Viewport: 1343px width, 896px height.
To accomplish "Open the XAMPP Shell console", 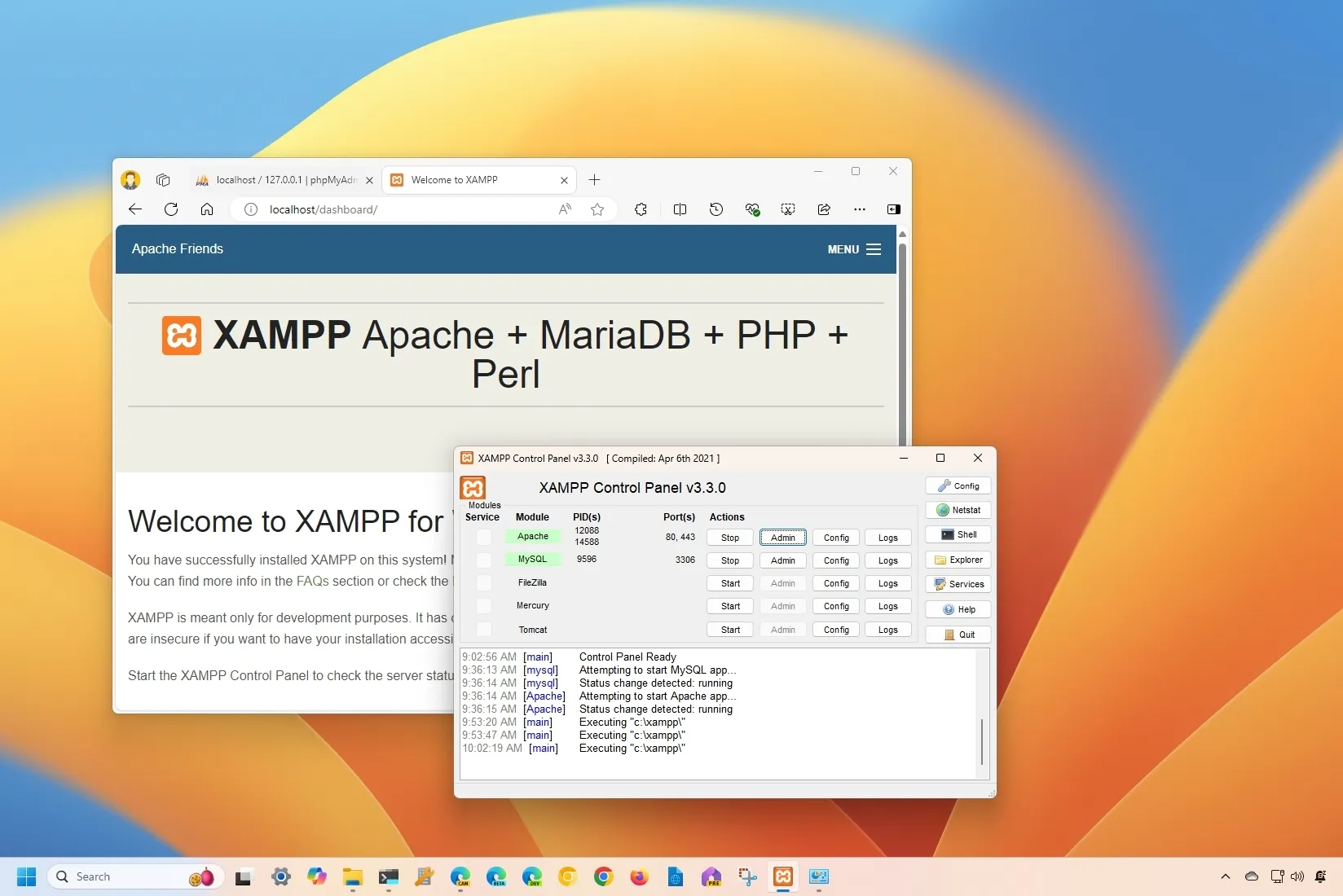I will click(958, 534).
